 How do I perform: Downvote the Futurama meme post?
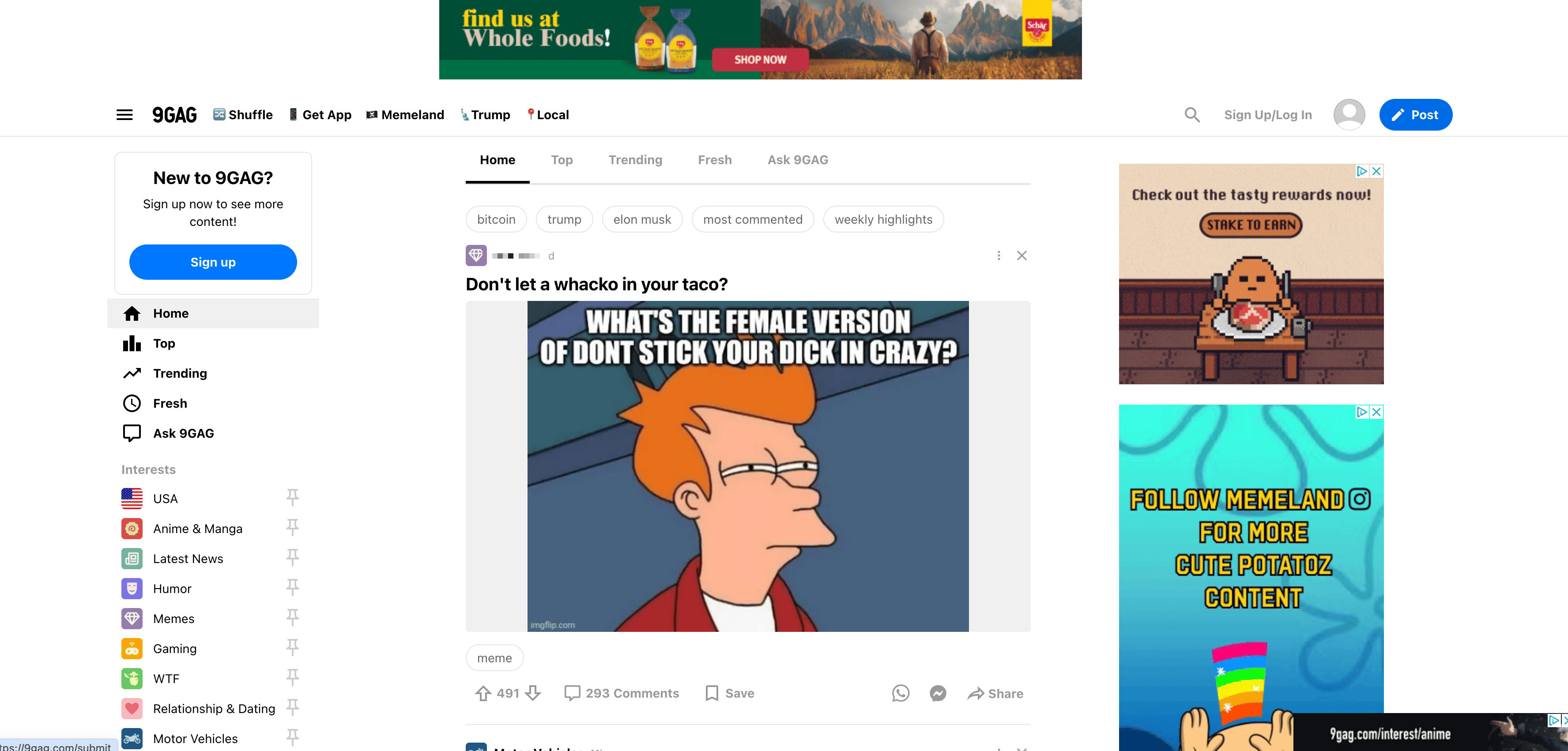click(x=533, y=693)
